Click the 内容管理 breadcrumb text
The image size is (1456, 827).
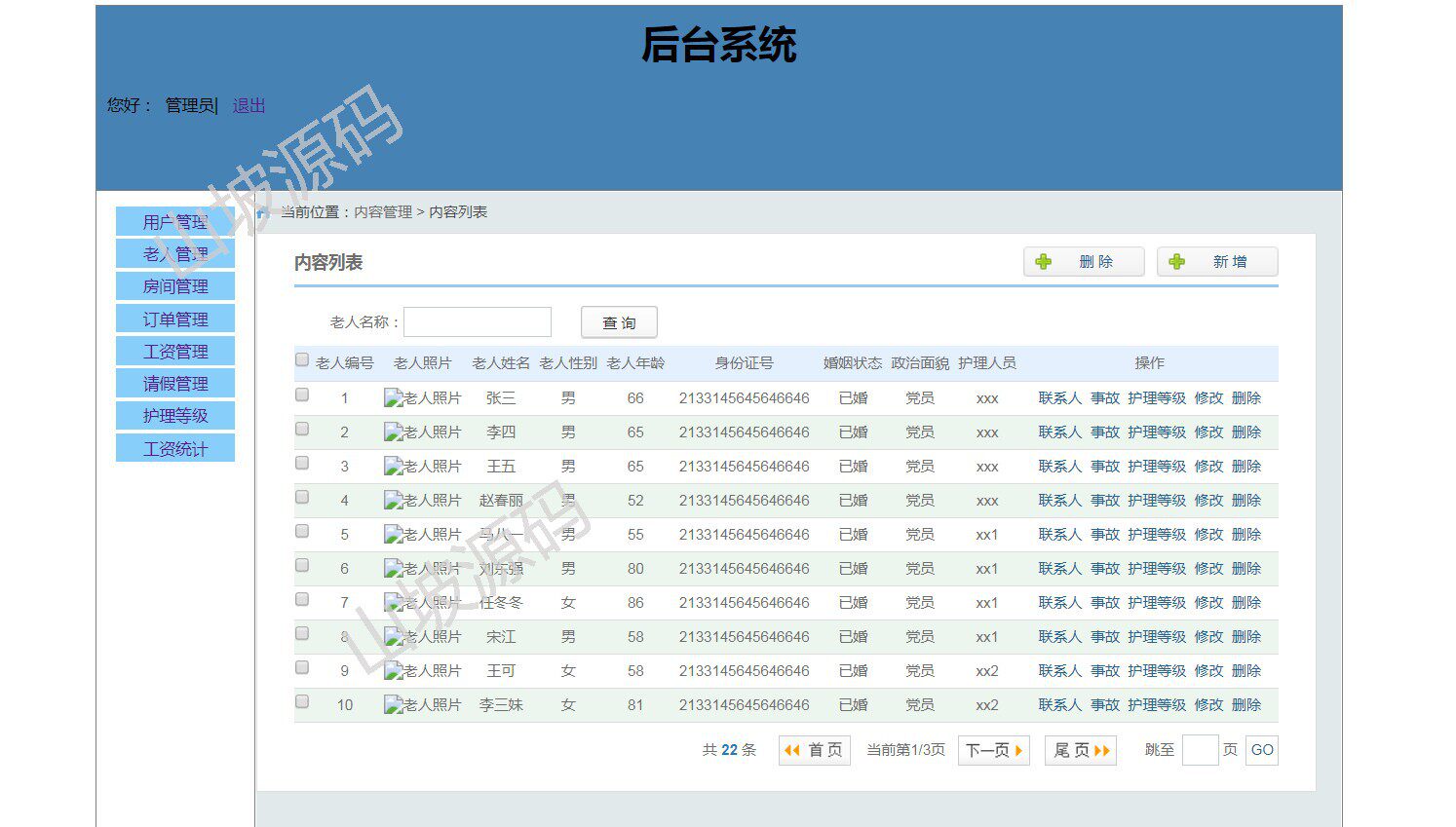pyautogui.click(x=383, y=212)
